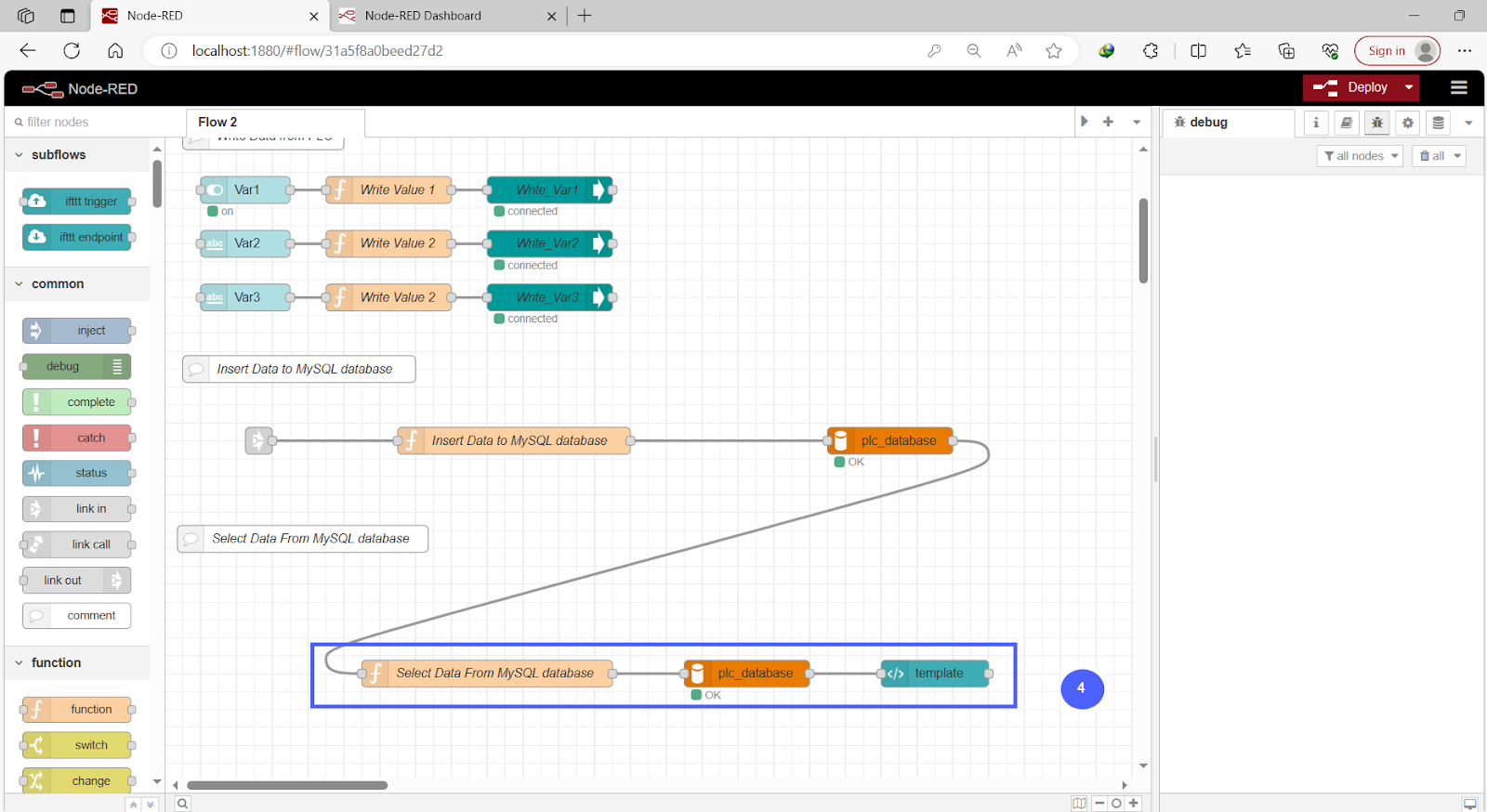Add a new flow with the plus icon

[x=1108, y=122]
